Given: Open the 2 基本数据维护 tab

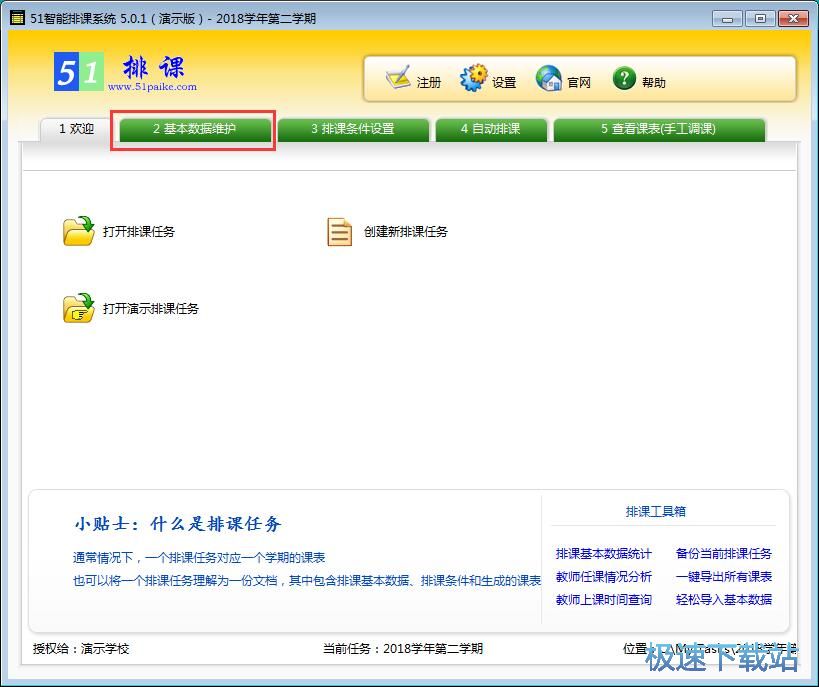Looking at the screenshot, I should pyautogui.click(x=195, y=129).
